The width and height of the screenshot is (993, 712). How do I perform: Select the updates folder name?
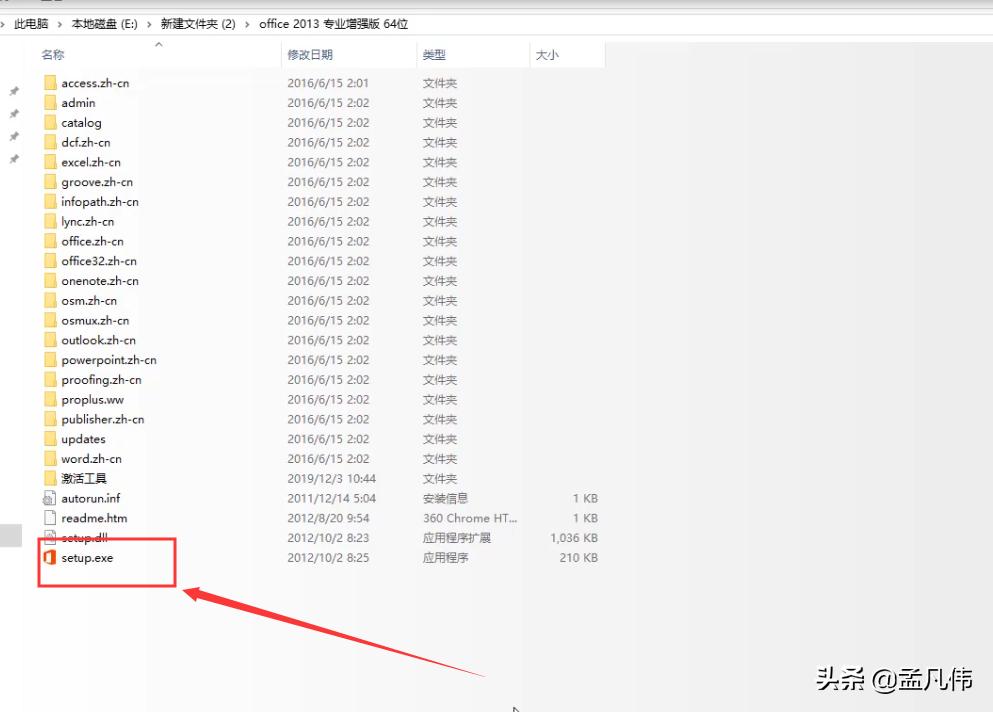pos(84,439)
